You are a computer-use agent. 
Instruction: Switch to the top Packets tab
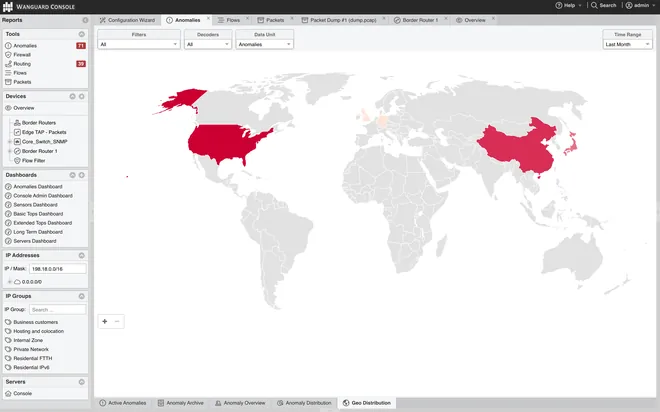[271, 20]
